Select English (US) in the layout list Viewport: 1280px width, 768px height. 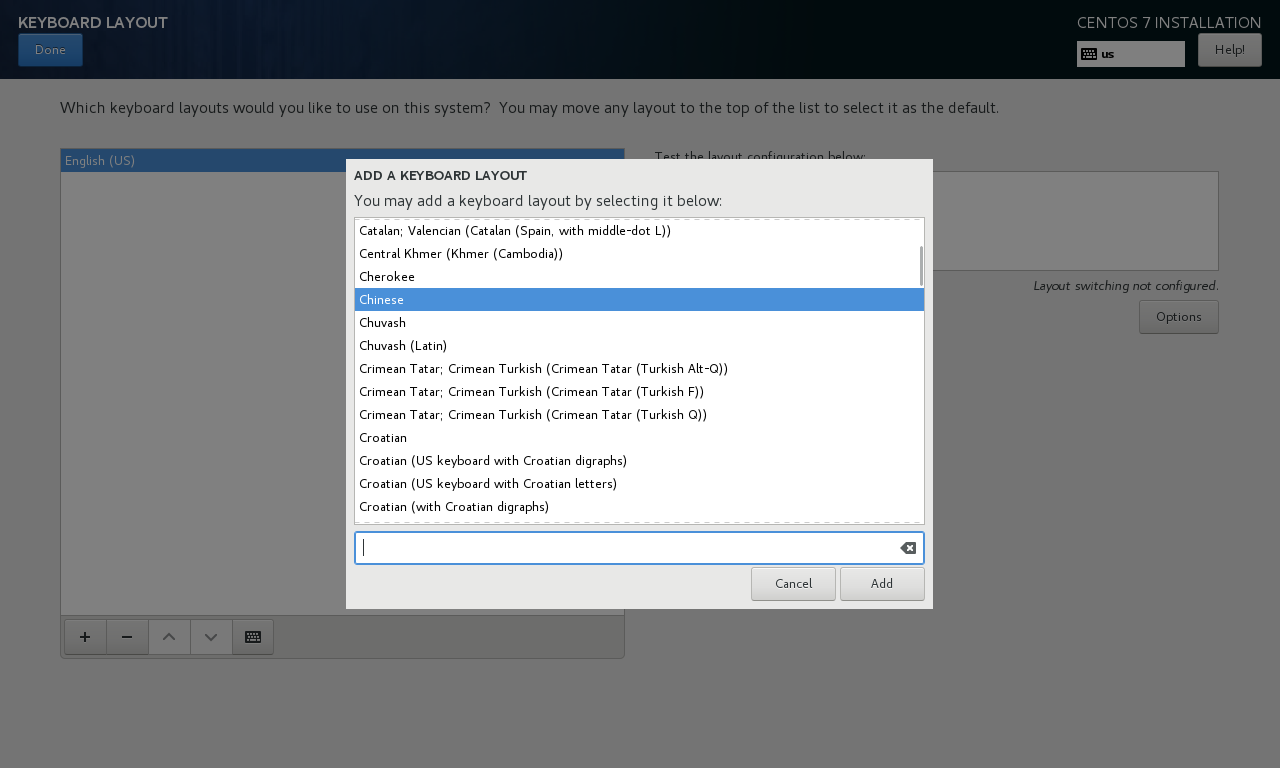[x=342, y=161]
